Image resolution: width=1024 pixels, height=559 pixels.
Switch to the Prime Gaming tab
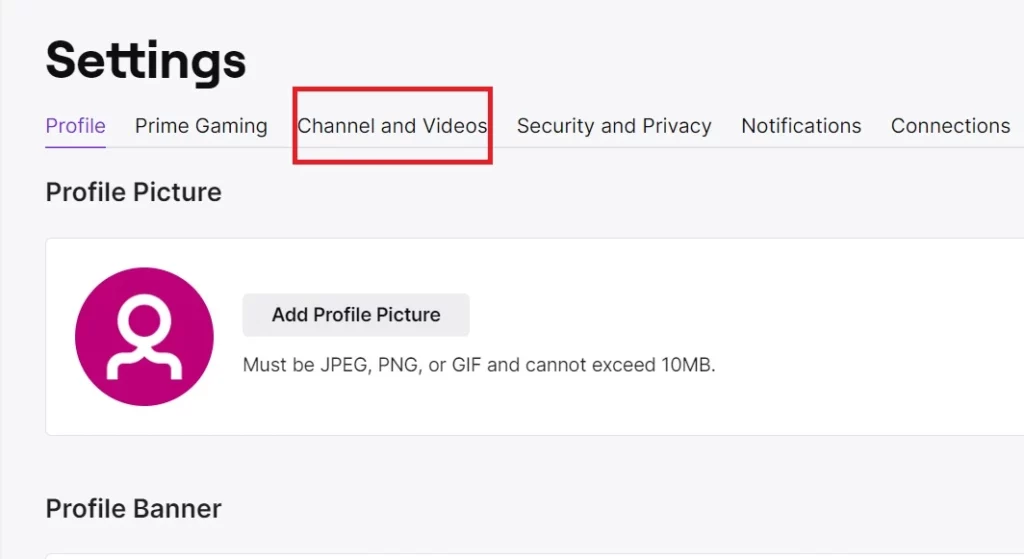pos(201,125)
